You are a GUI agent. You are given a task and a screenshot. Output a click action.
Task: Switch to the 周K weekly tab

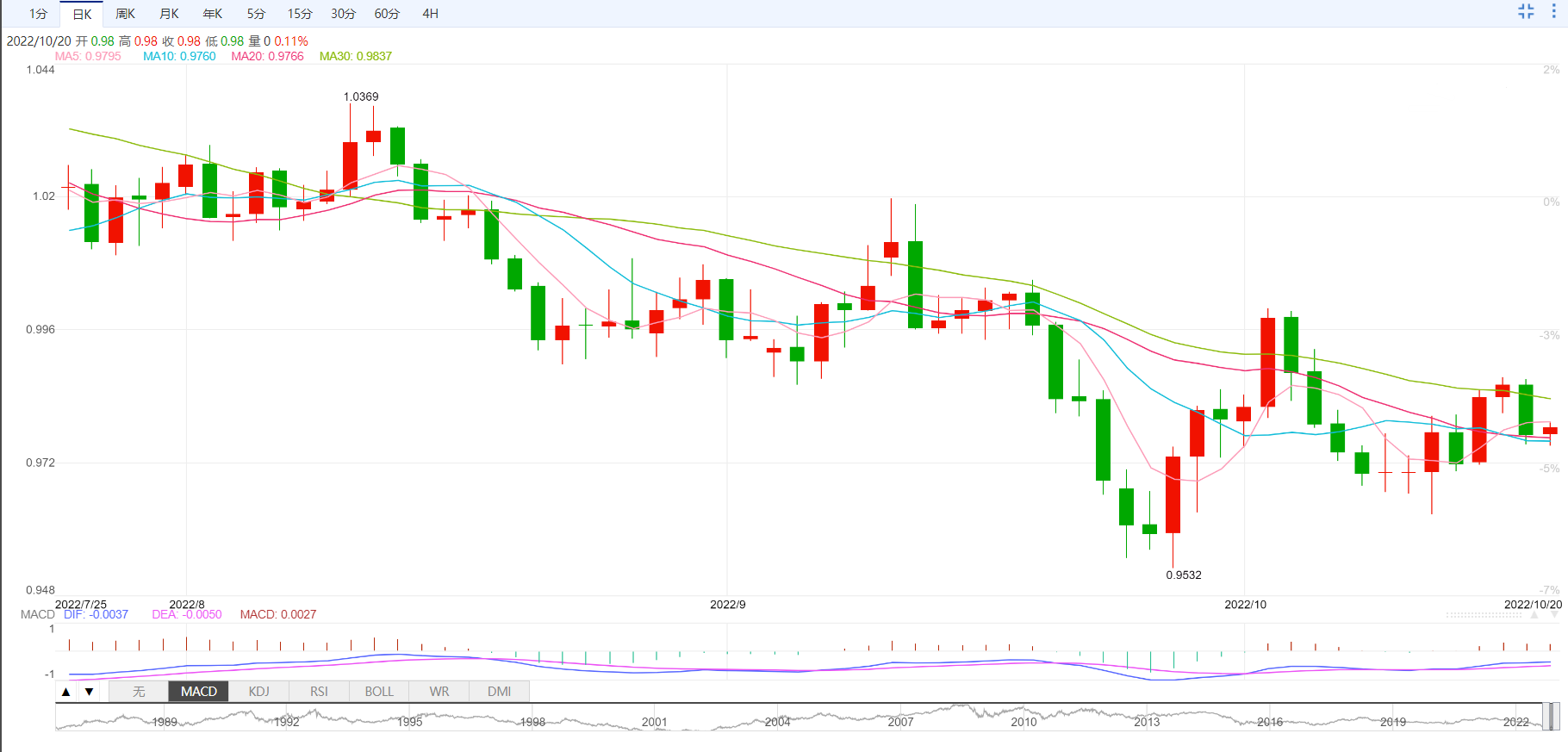point(126,14)
